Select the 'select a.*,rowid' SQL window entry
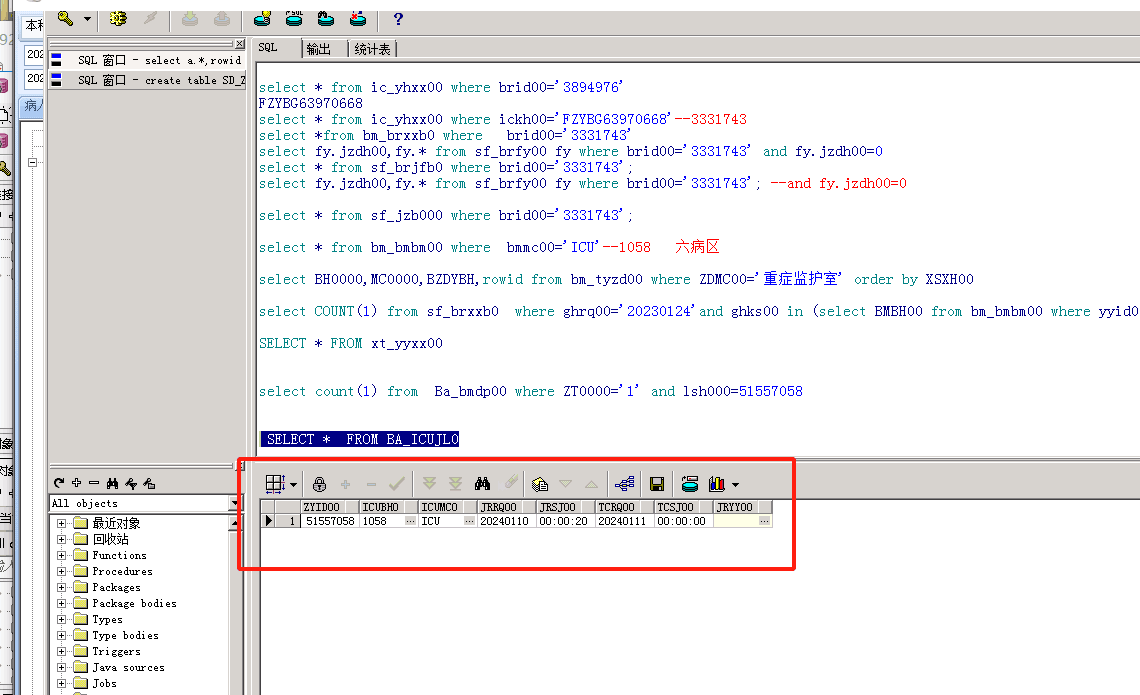1140x695 pixels. pyautogui.click(x=160, y=60)
